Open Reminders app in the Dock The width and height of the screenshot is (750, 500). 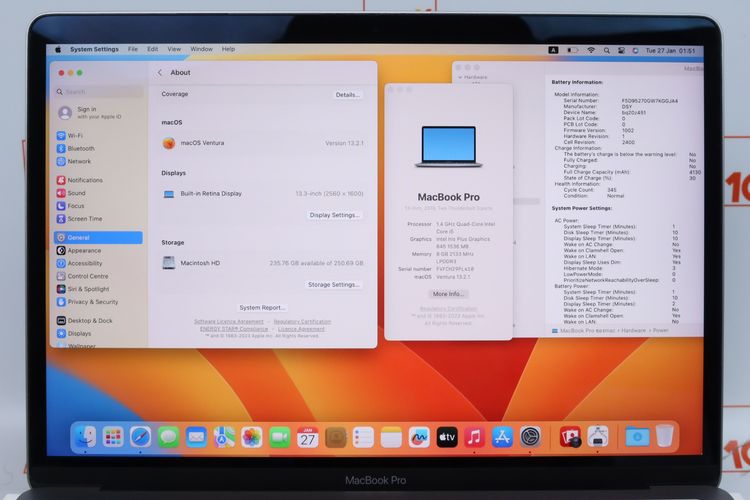tap(363, 436)
